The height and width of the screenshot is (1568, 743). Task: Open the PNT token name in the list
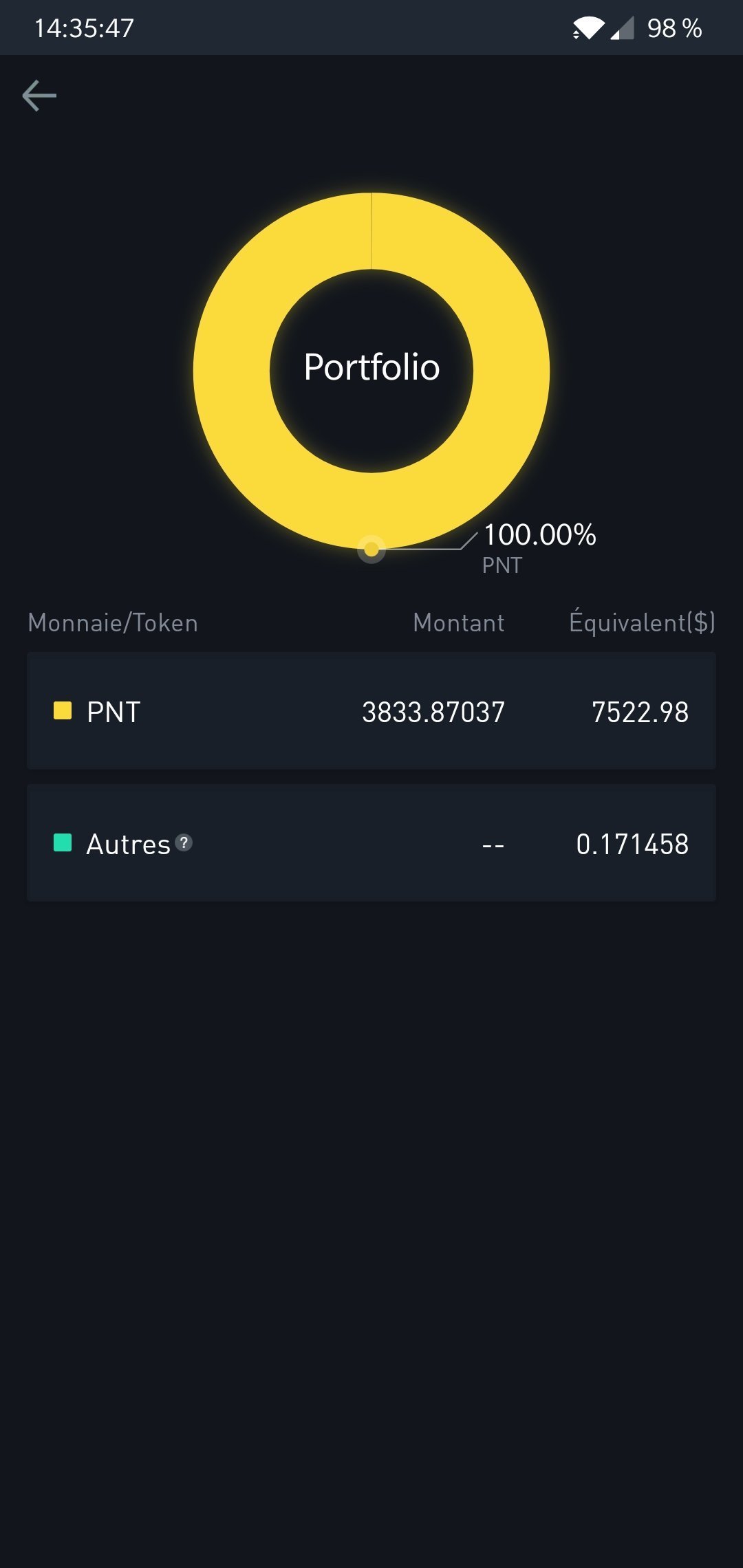coord(114,712)
